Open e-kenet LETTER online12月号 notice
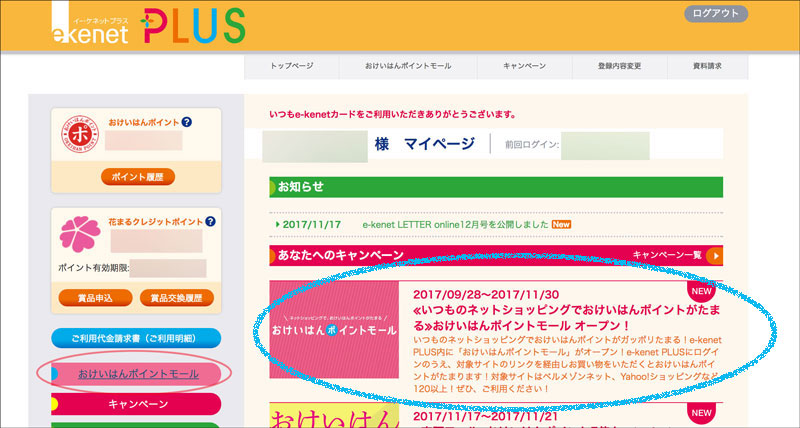Image resolution: width=800 pixels, height=428 pixels. (x=455, y=224)
